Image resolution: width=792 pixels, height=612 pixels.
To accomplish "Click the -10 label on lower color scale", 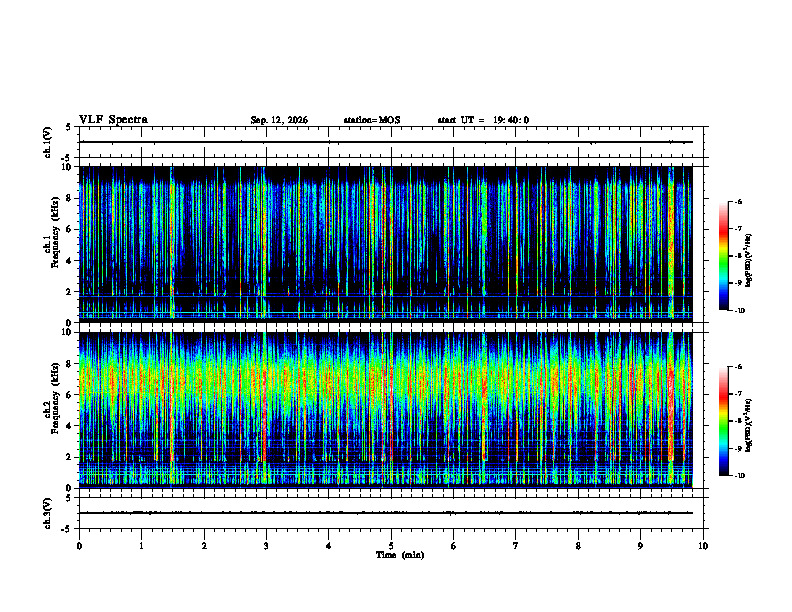I will (740, 475).
